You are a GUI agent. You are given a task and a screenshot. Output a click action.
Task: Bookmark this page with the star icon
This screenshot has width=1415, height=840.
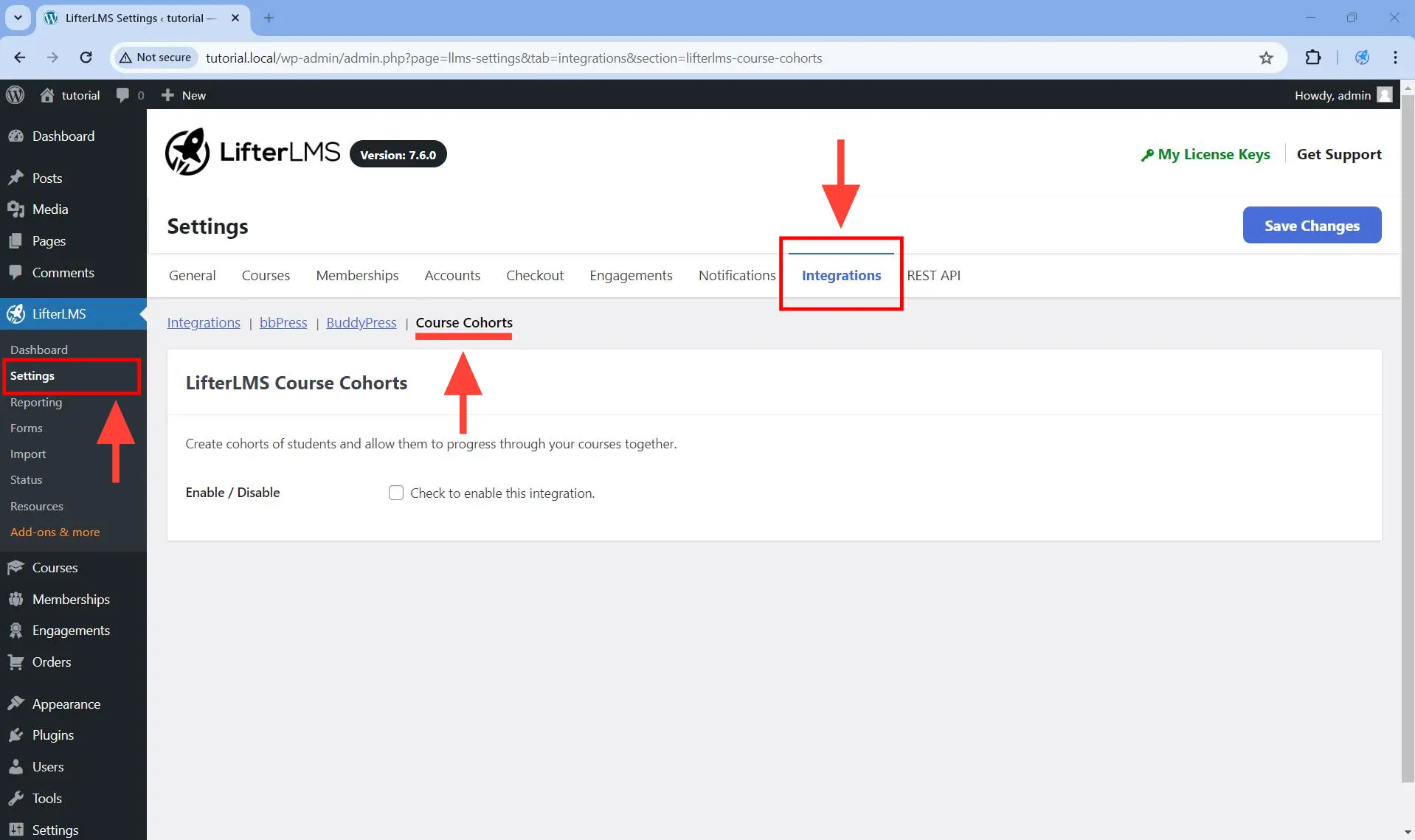point(1266,58)
